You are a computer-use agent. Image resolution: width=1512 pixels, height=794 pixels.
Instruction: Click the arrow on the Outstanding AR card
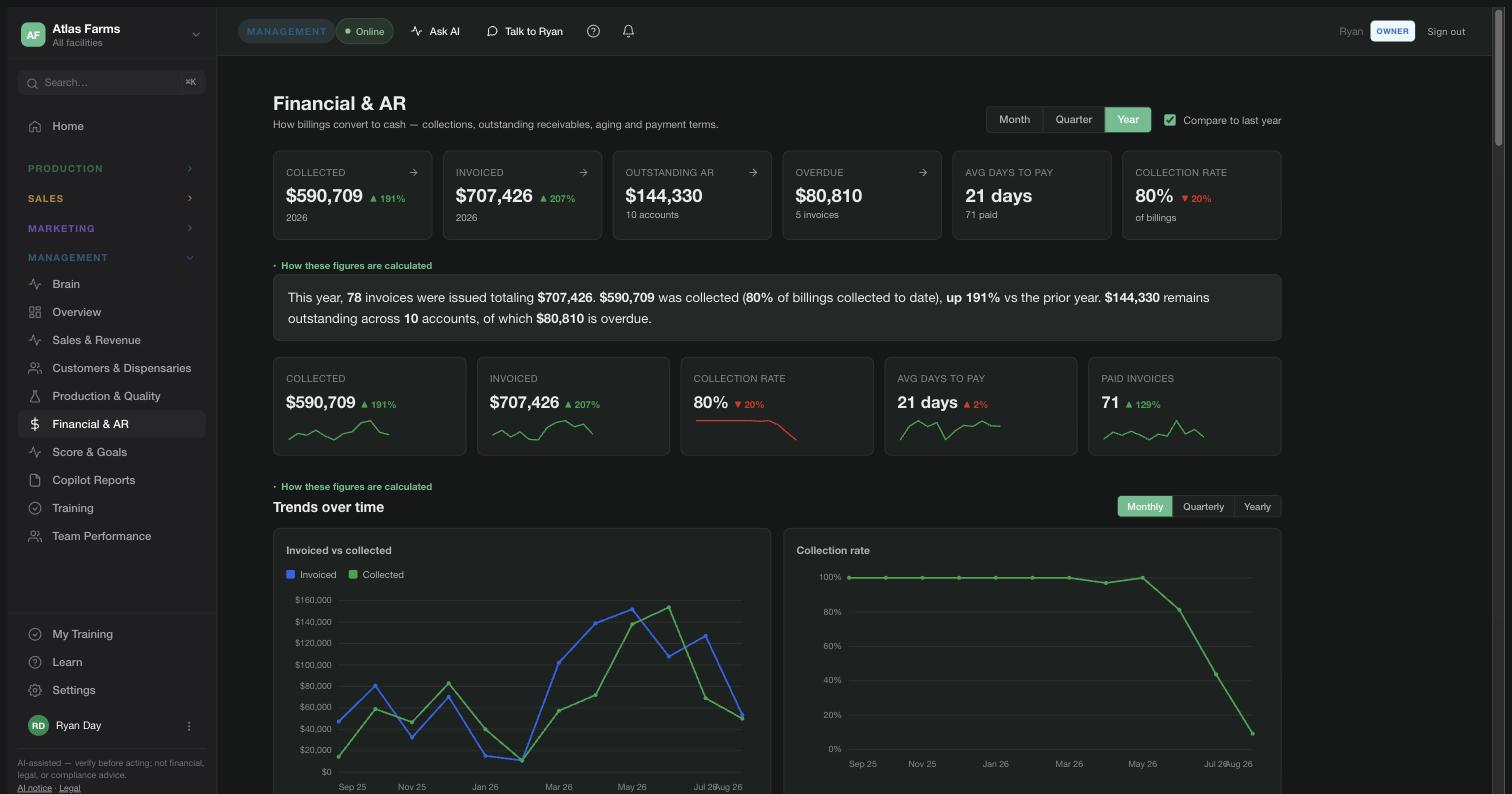753,172
